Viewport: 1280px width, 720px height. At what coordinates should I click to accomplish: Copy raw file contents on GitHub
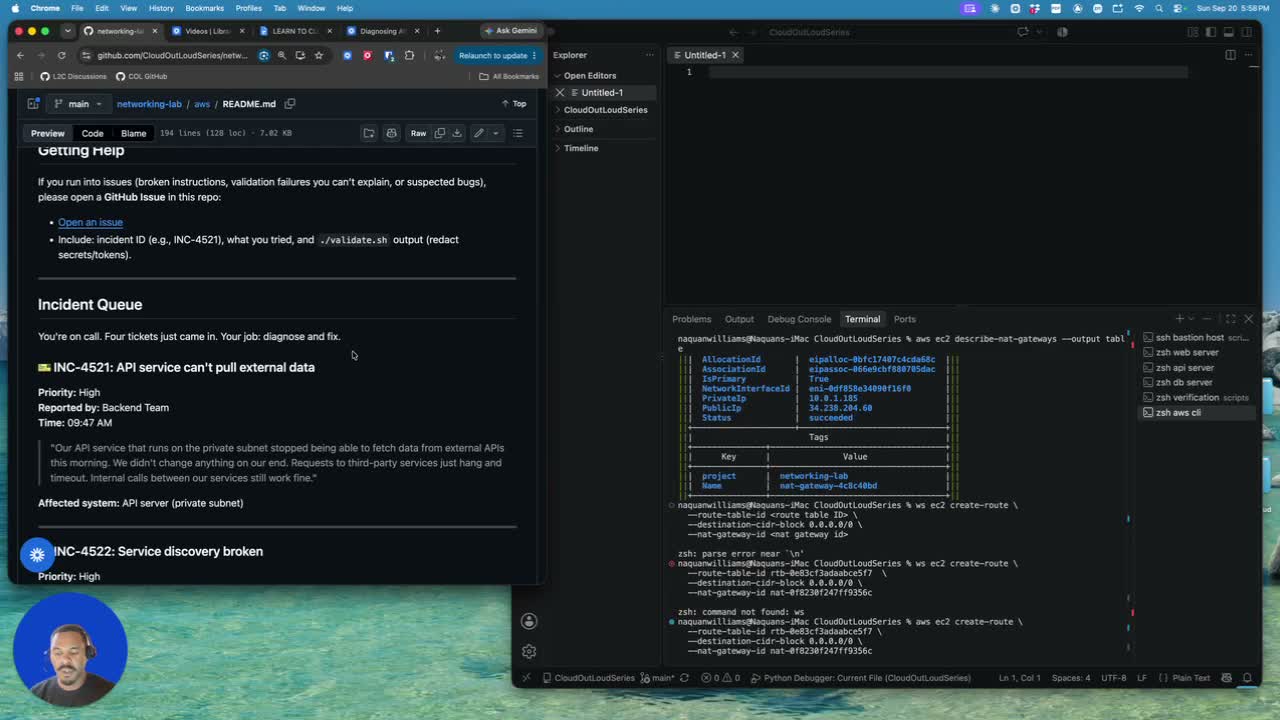[x=440, y=133]
